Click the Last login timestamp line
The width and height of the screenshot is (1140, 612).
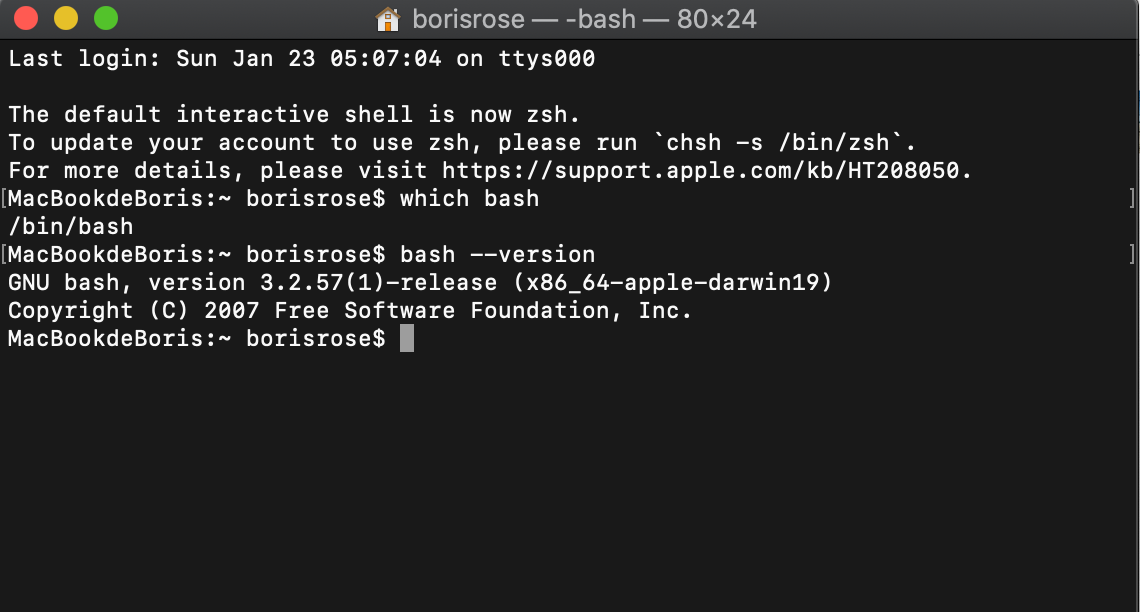[x=300, y=58]
